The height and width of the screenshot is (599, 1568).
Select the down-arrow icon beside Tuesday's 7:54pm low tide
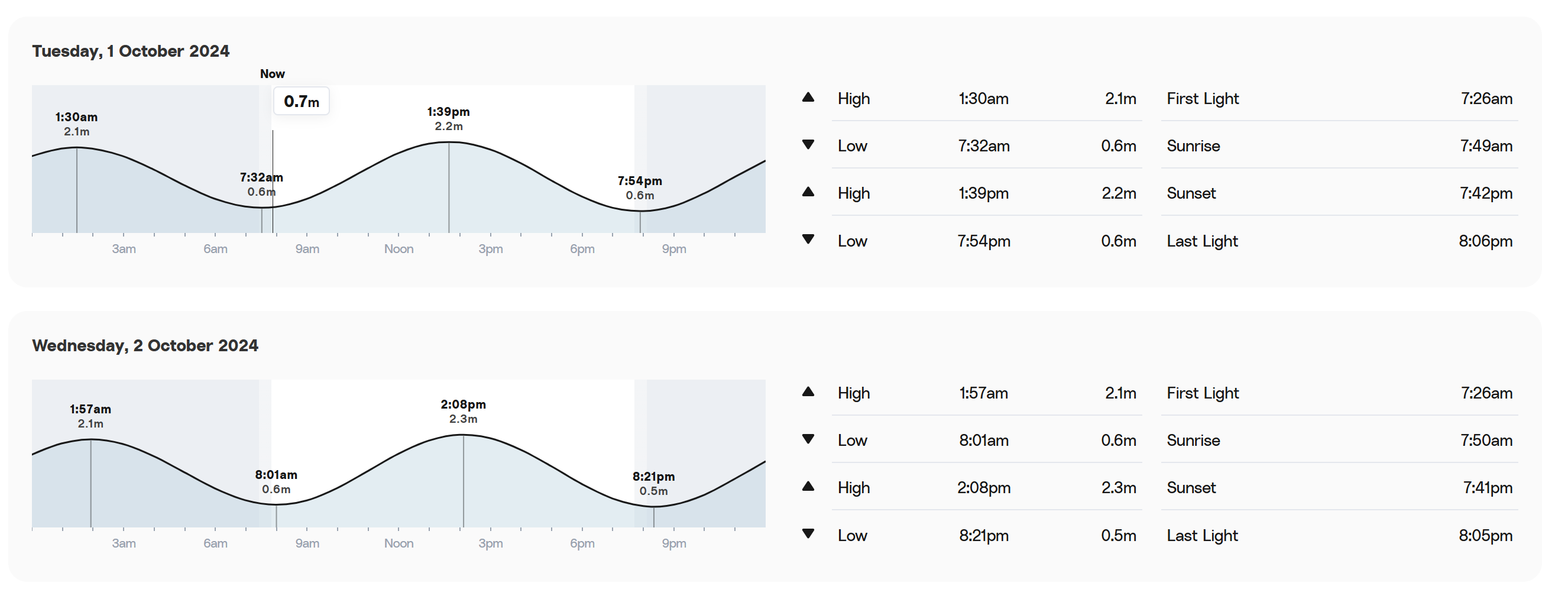tap(808, 240)
